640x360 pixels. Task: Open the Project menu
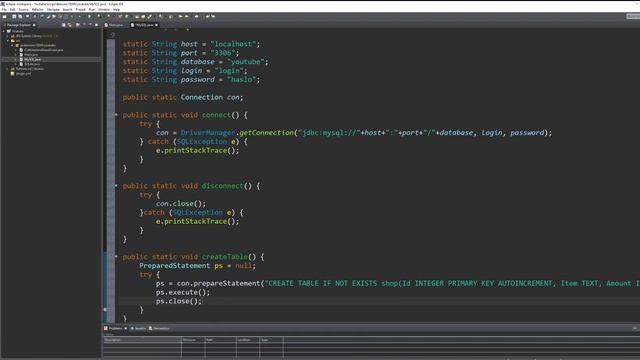(x=81, y=9)
